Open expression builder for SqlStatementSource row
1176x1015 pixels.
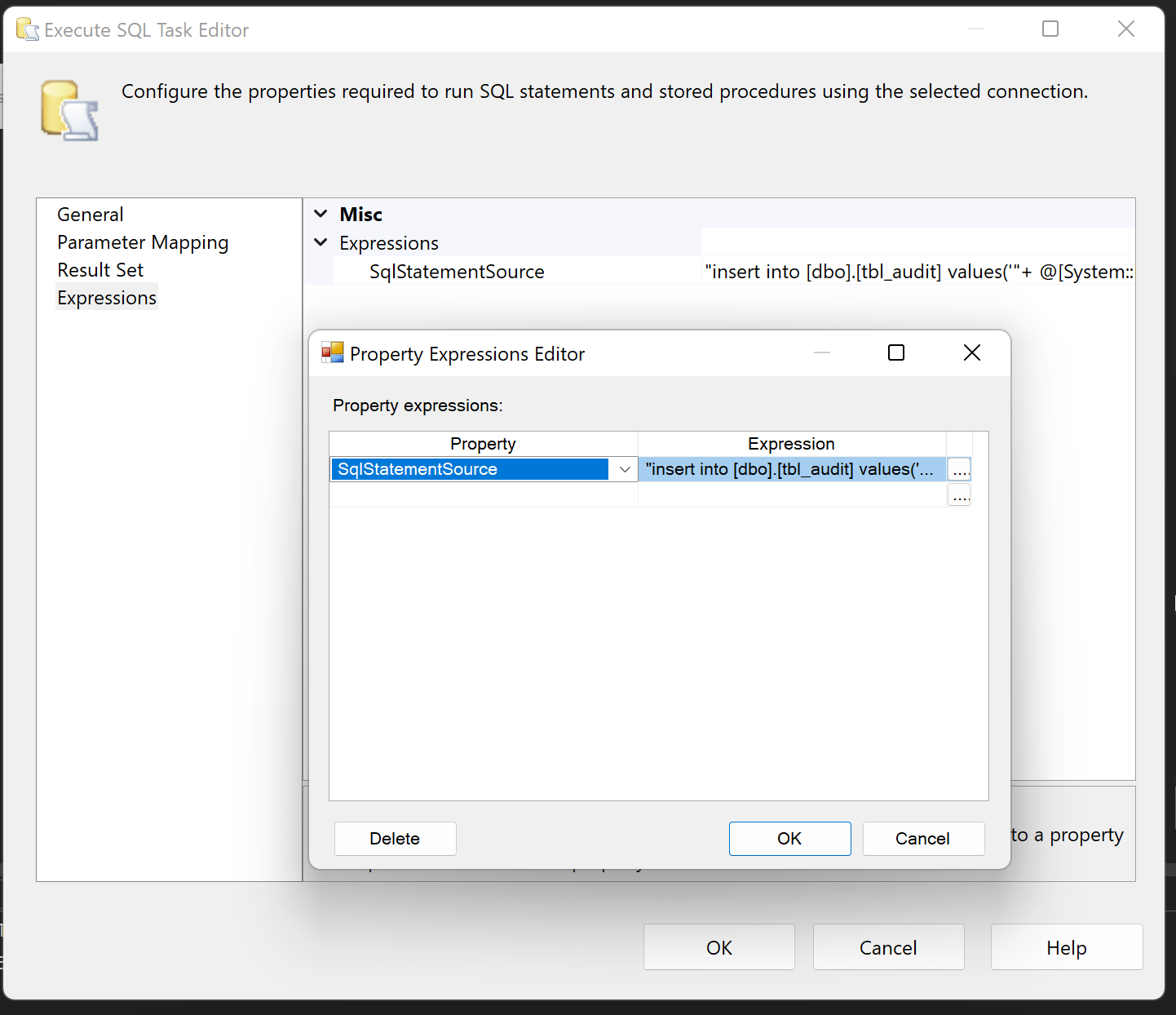[960, 470]
